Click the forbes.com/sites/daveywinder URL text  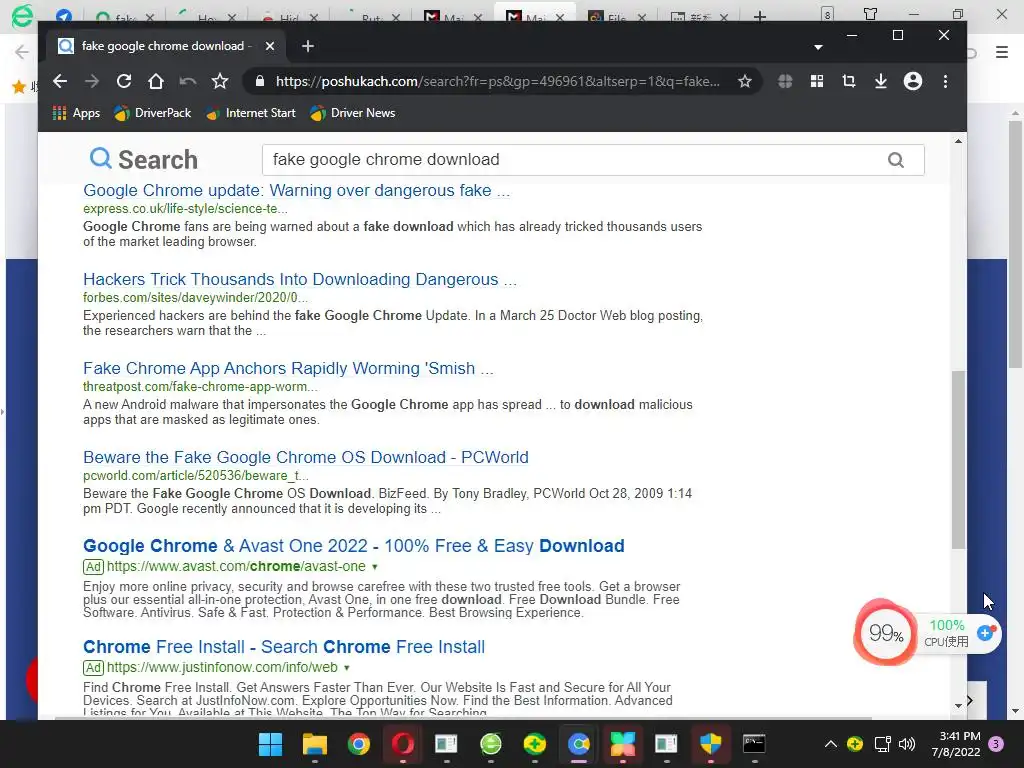[195, 298]
